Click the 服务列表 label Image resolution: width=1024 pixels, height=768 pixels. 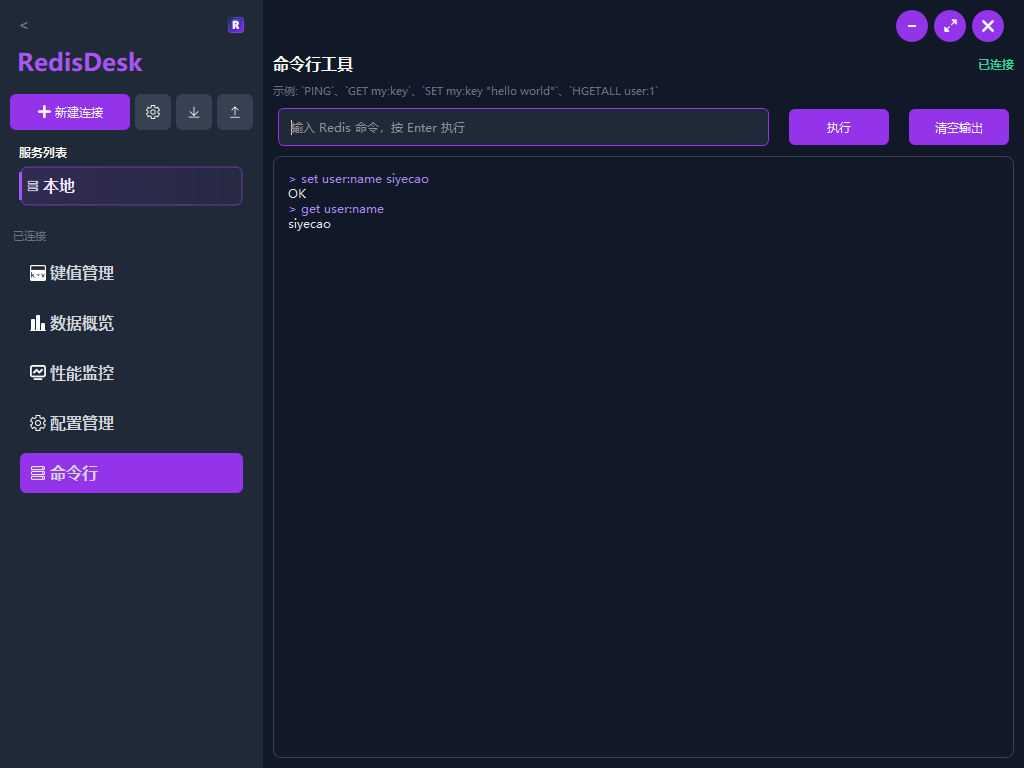(43, 153)
